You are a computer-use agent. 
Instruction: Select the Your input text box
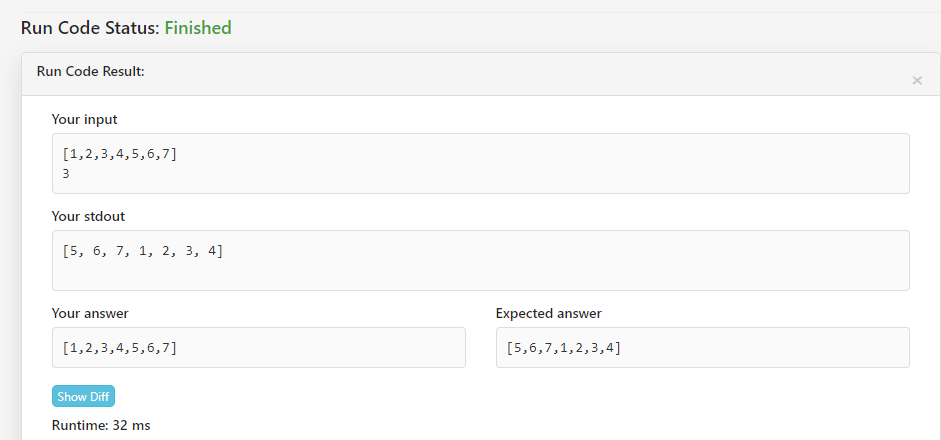point(481,163)
